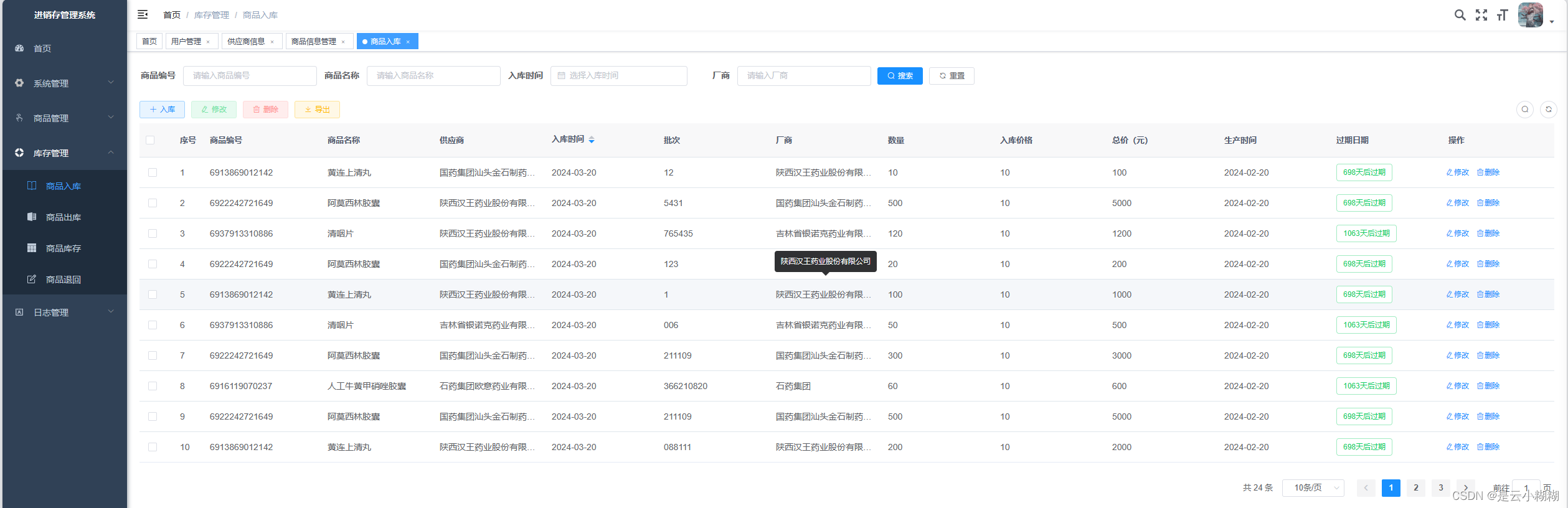Click the 日志管理 sidebar icon
The image size is (1568, 508).
(x=19, y=312)
